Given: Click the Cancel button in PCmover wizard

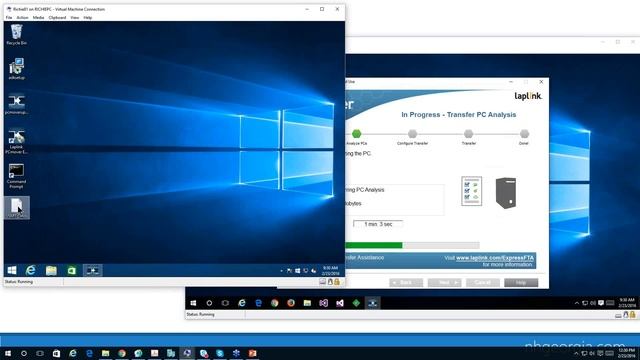Looking at the screenshot, I should click(482, 282).
